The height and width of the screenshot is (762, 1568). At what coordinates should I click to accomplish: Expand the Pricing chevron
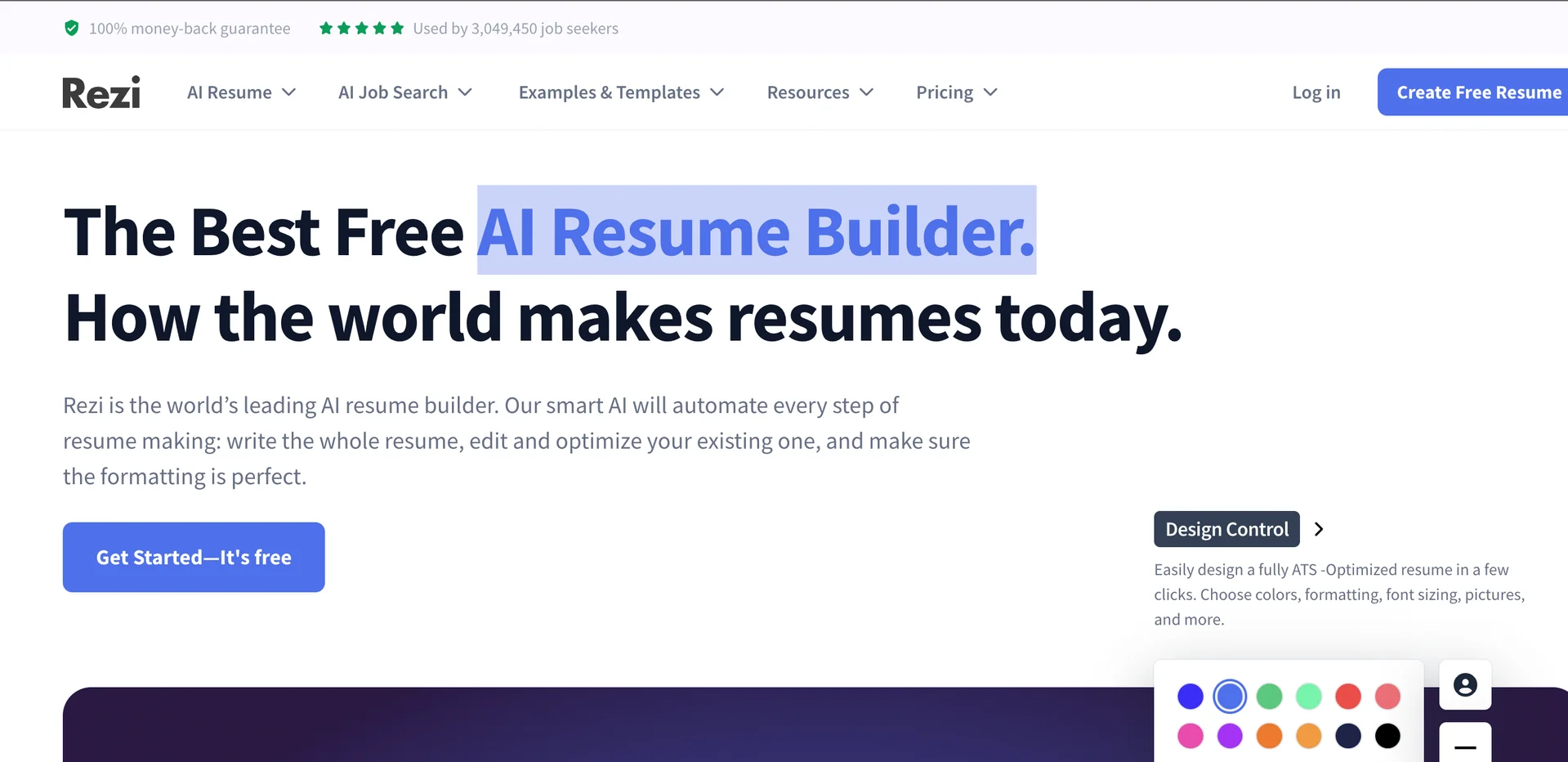[990, 92]
